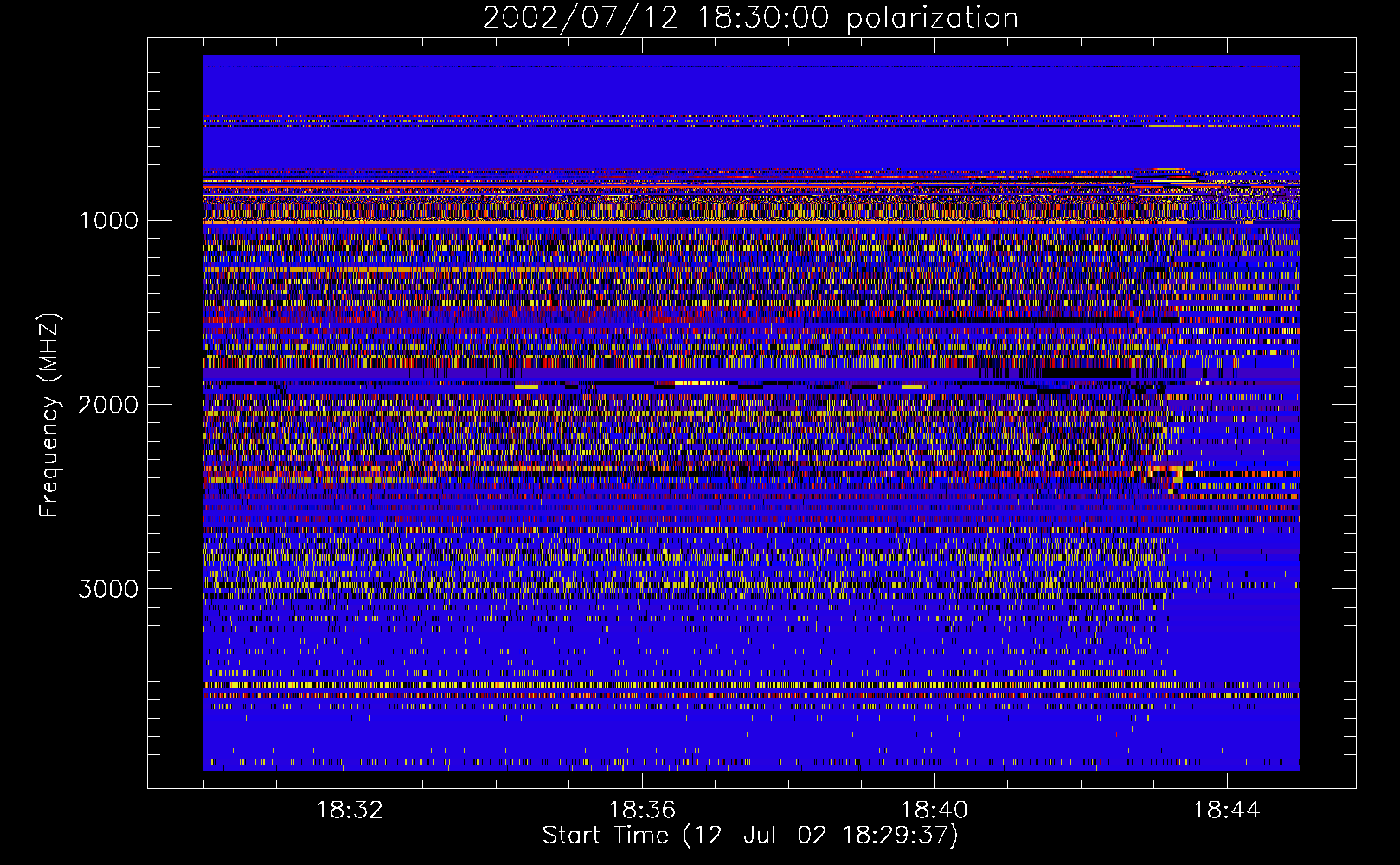Click the "Start Time (12-Jul-02 18:29:37)" label
Screen dimensions: 1400x865
750,836
